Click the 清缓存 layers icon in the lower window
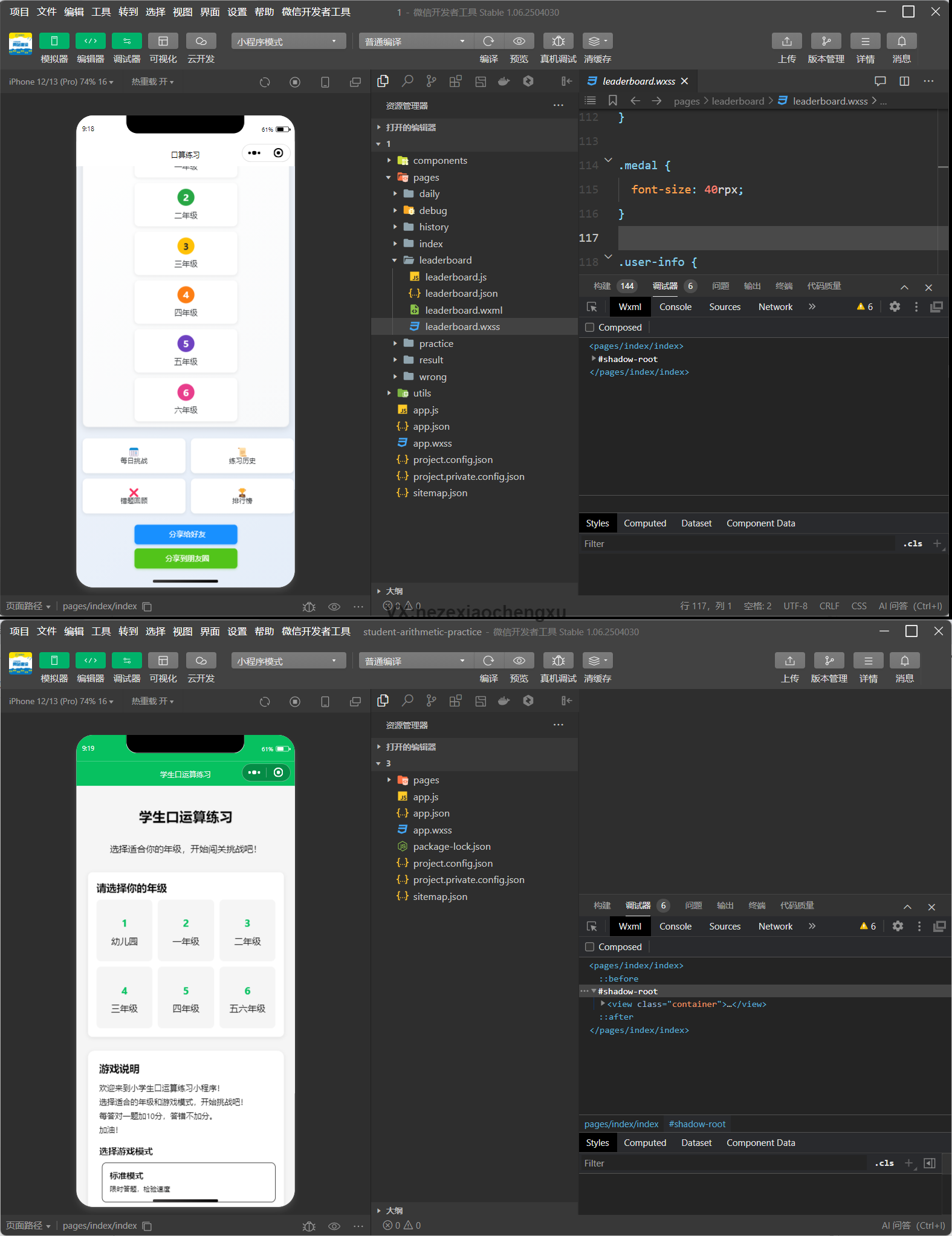Viewport: 952px width, 1236px height. click(597, 661)
